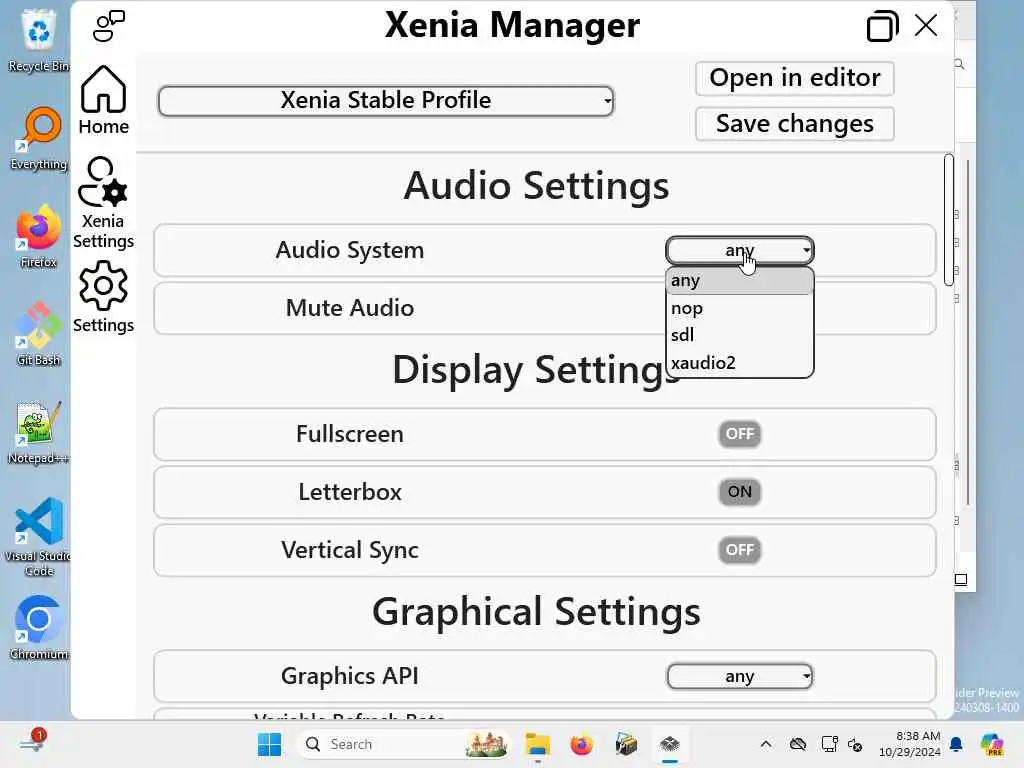Open Xenia Settings in sidebar

103,202
